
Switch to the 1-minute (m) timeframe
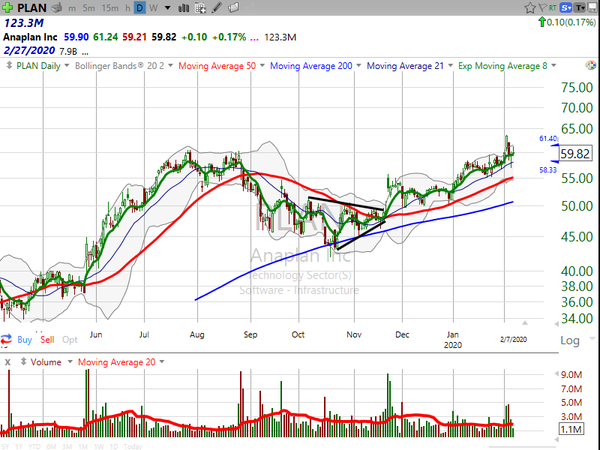point(72,8)
